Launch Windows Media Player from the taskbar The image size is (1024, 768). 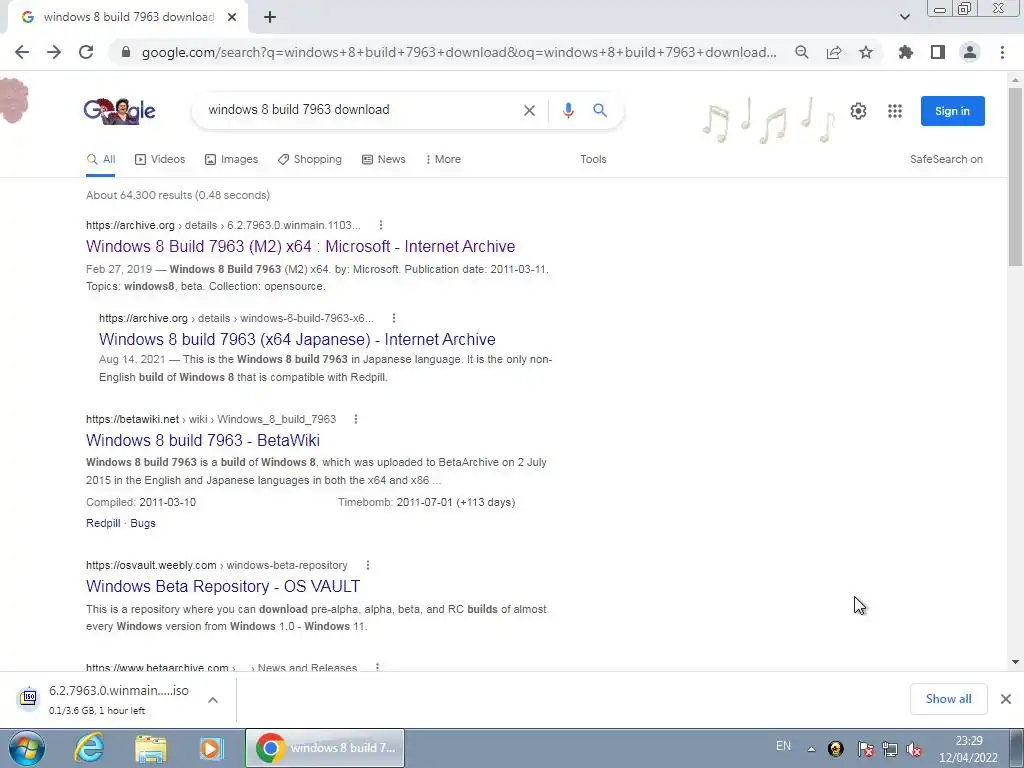point(212,748)
